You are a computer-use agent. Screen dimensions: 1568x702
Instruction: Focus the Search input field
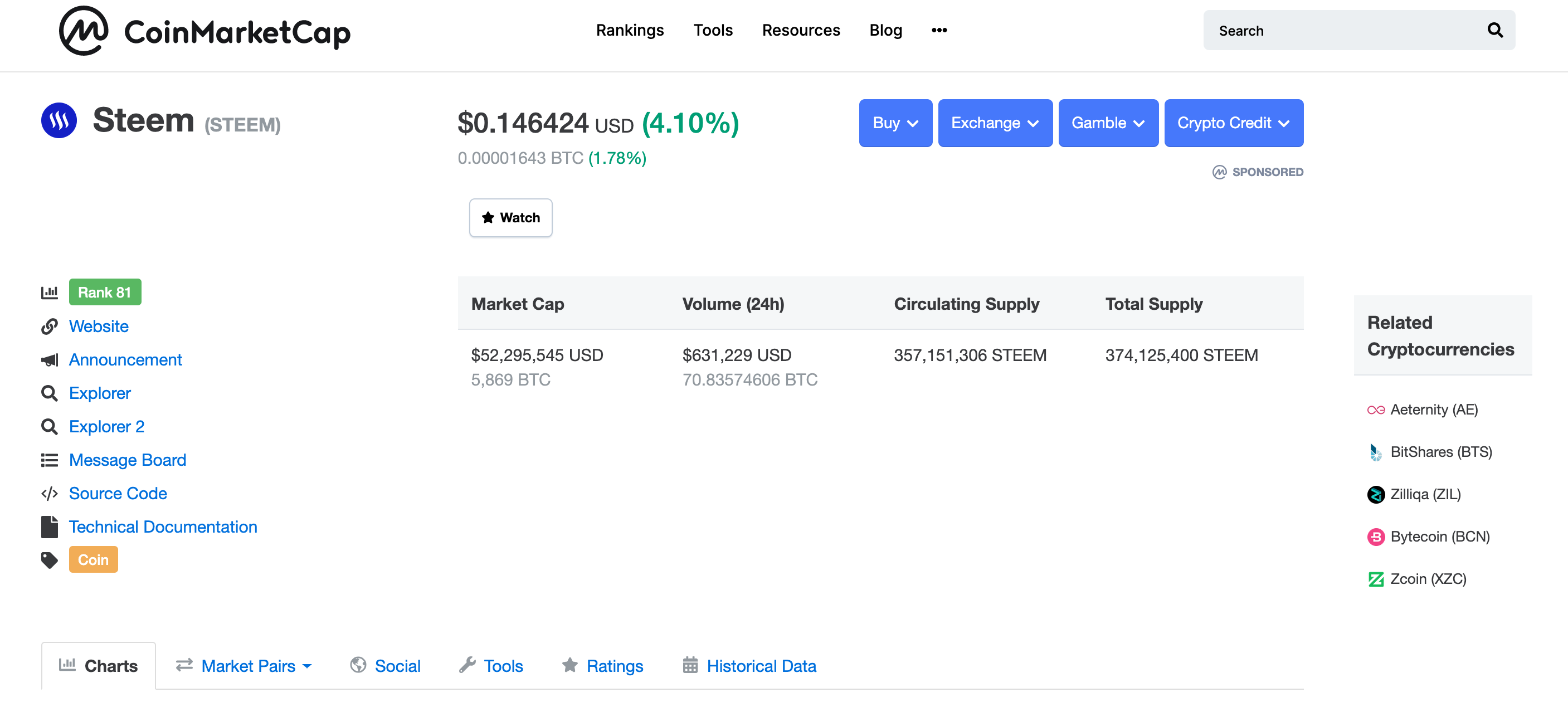pyautogui.click(x=1339, y=31)
